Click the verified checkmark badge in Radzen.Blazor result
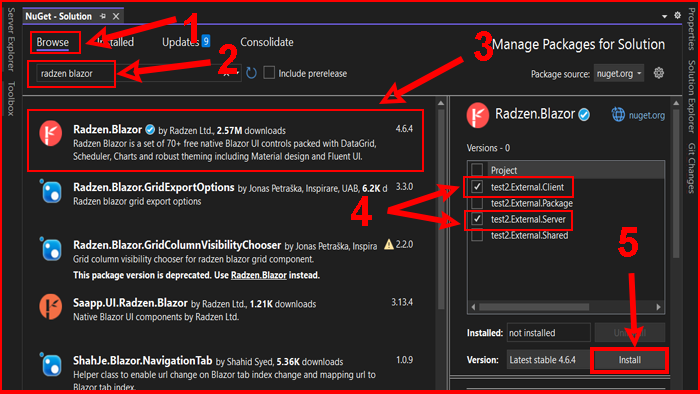Viewport: 700px width, 394px height. pyautogui.click(x=150, y=129)
